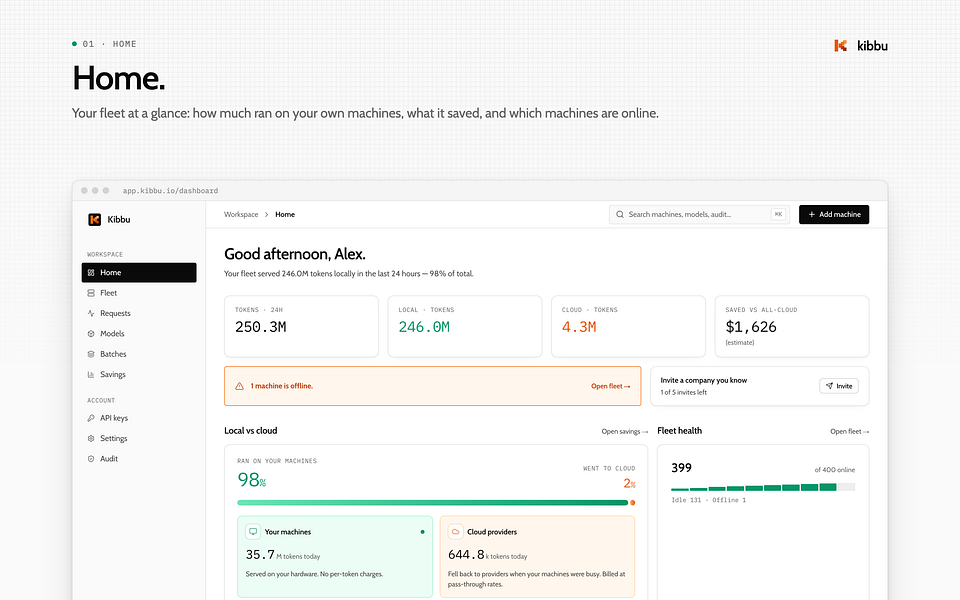Click the search magnifier icon

[x=620, y=214]
